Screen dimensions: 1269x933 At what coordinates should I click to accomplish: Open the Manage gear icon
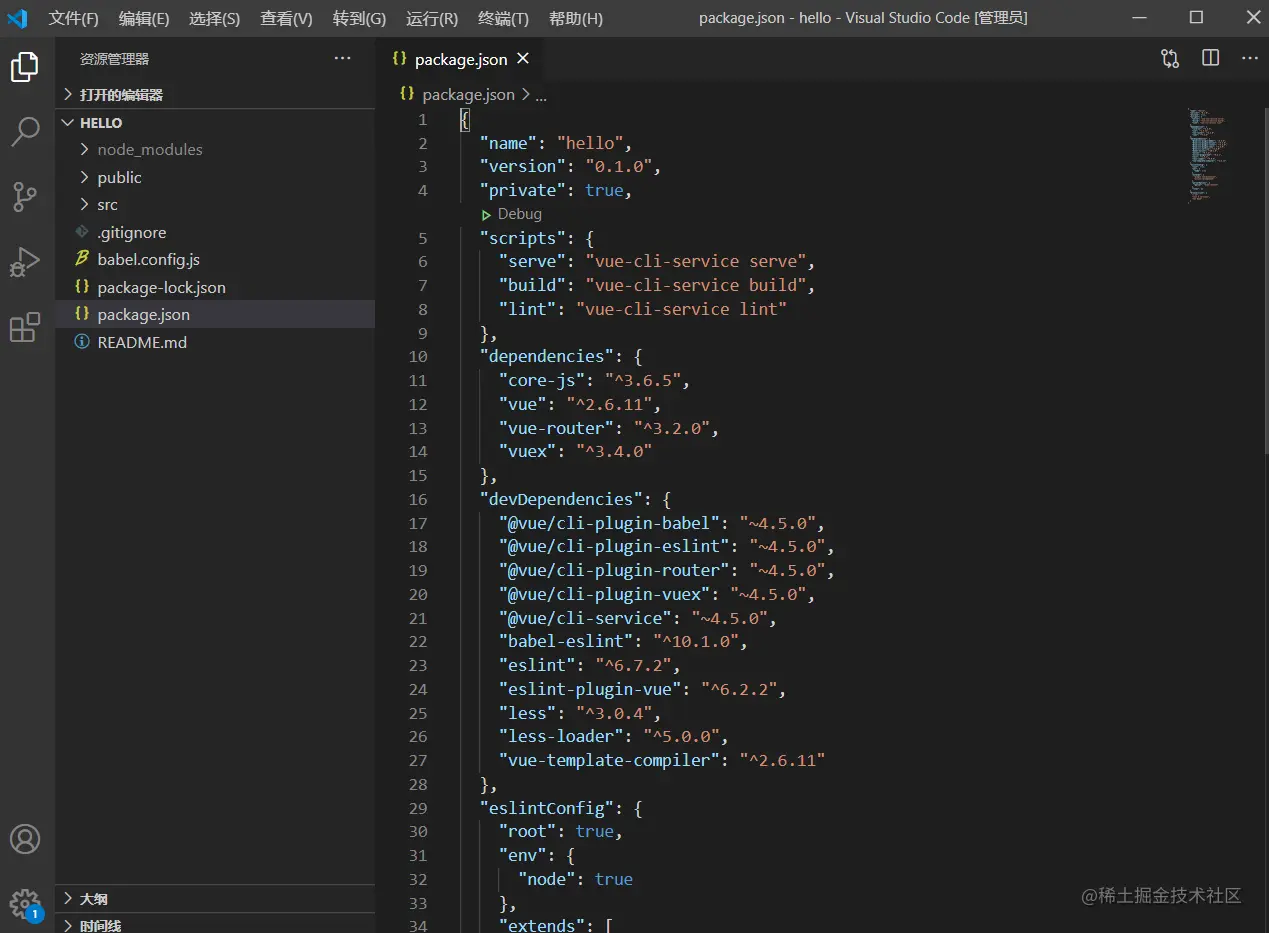25,904
